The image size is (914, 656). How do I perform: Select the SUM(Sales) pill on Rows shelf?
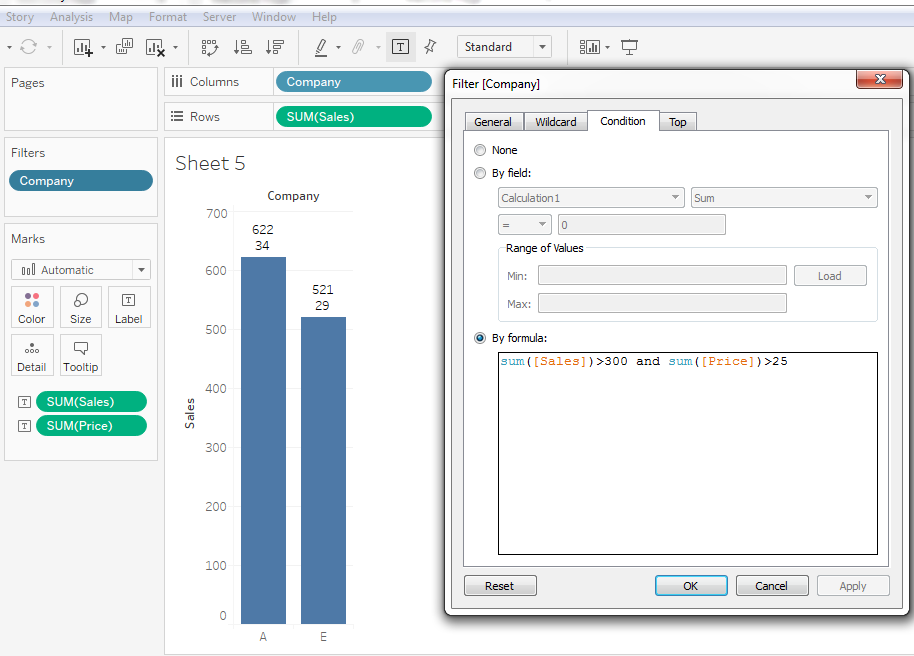coord(354,117)
